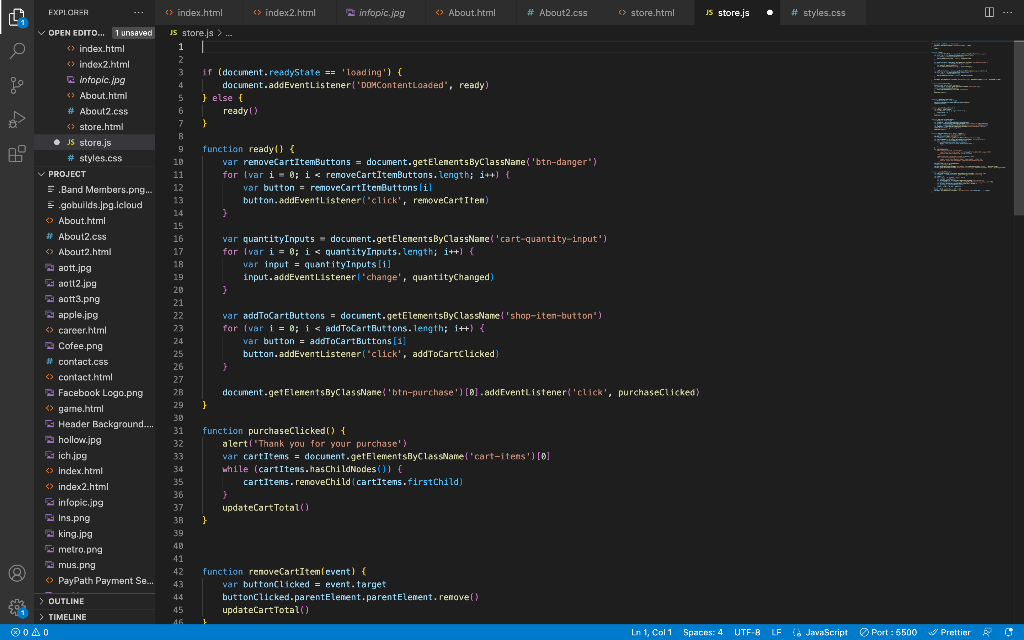Image resolution: width=1024 pixels, height=640 pixels.
Task: Open Source Control view
Action: 16,87
